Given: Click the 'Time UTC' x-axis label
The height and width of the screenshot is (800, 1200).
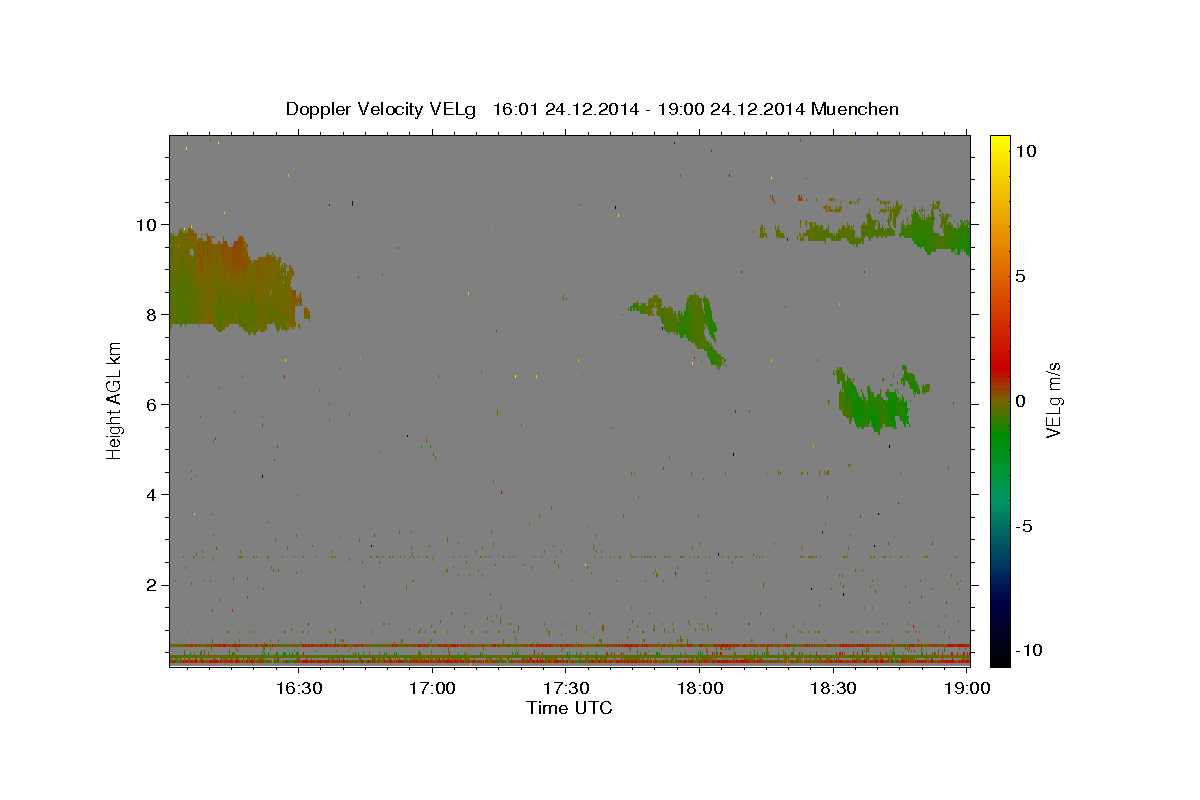Looking at the screenshot, I should coord(569,708).
